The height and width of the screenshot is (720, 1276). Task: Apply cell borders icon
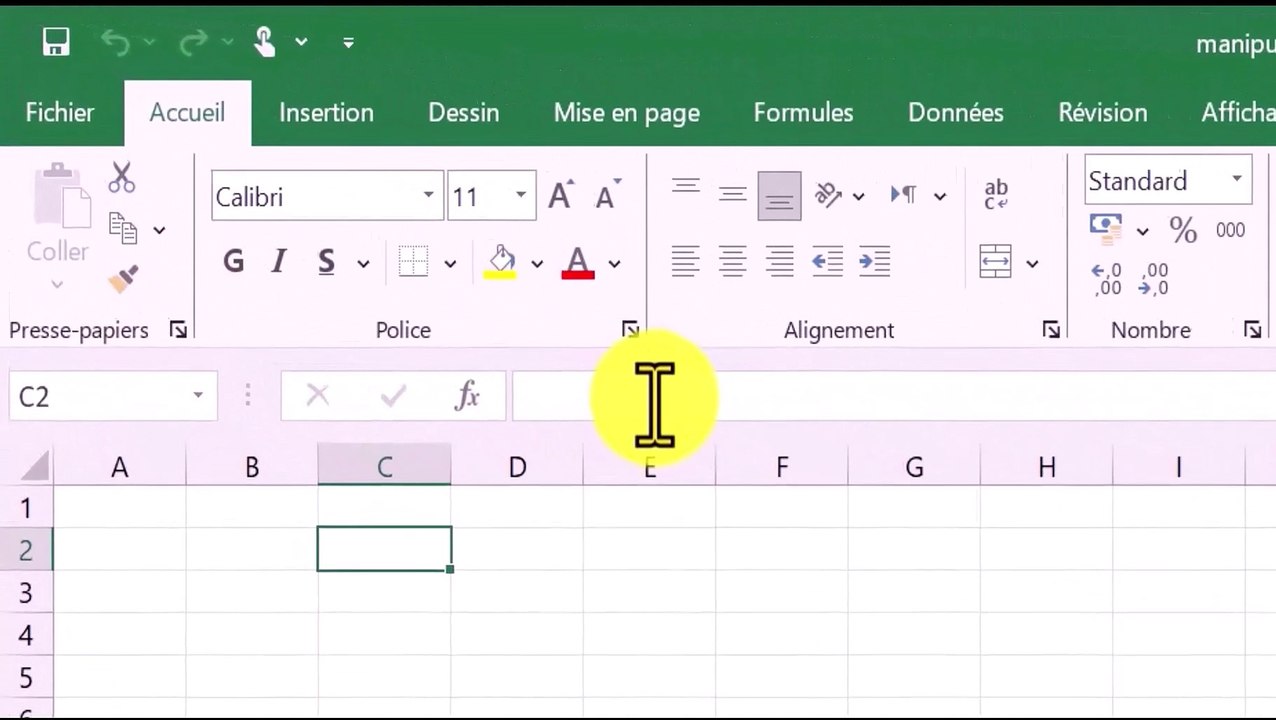413,262
